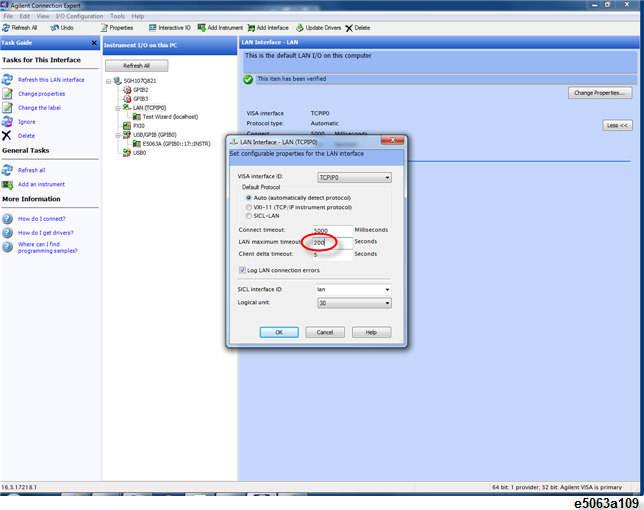Click the How do I get drivers help icon
The height and width of the screenshot is (510, 644).
click(x=7, y=233)
